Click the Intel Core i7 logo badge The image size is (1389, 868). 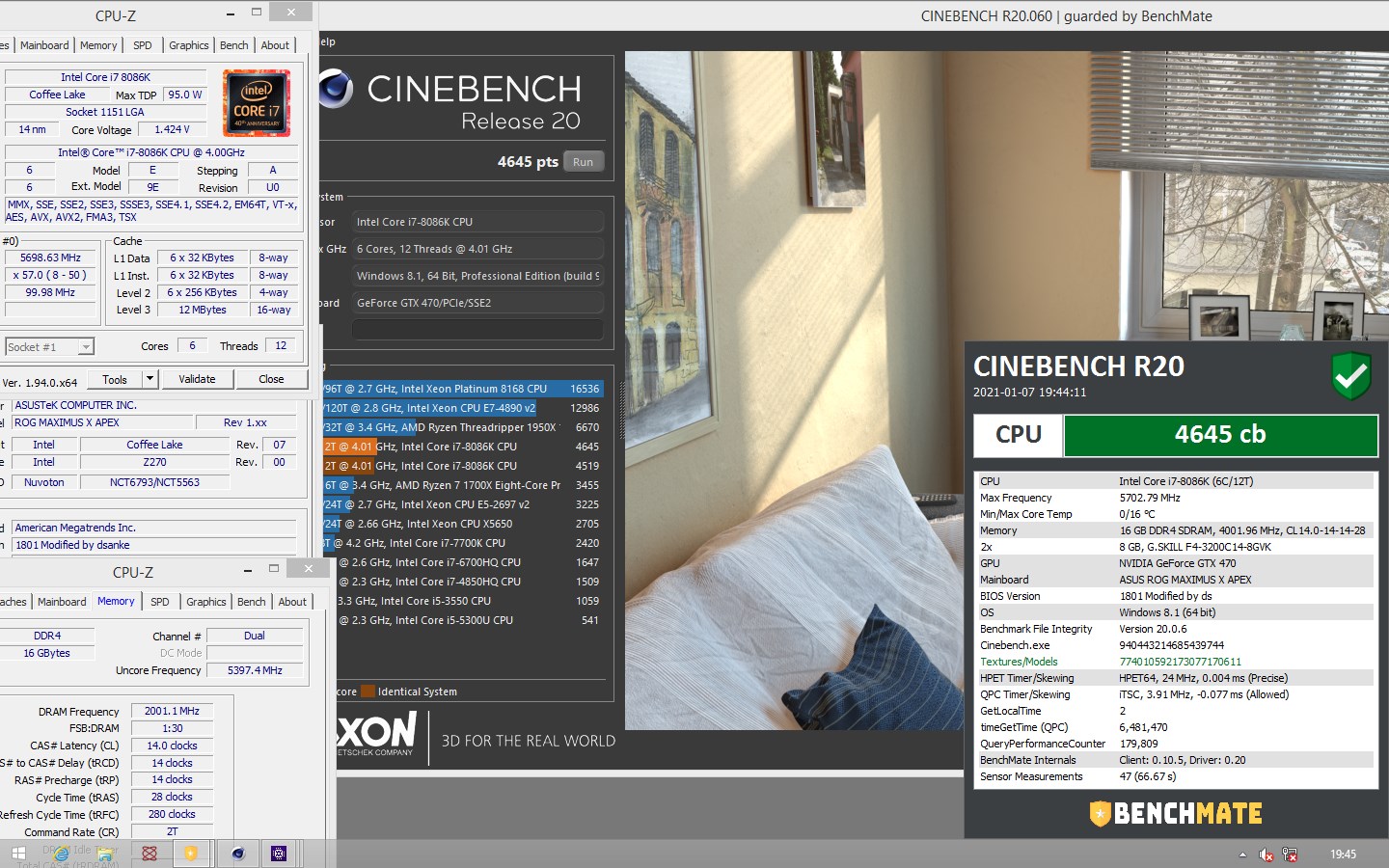tap(257, 103)
